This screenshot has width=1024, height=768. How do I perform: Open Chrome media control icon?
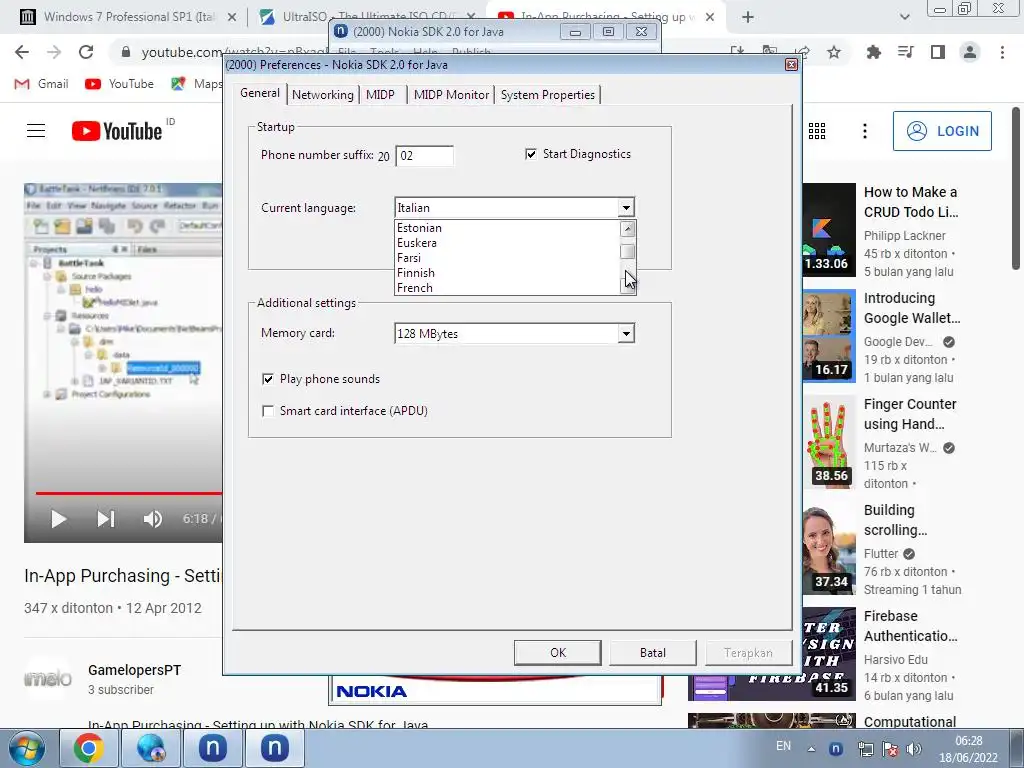(905, 52)
